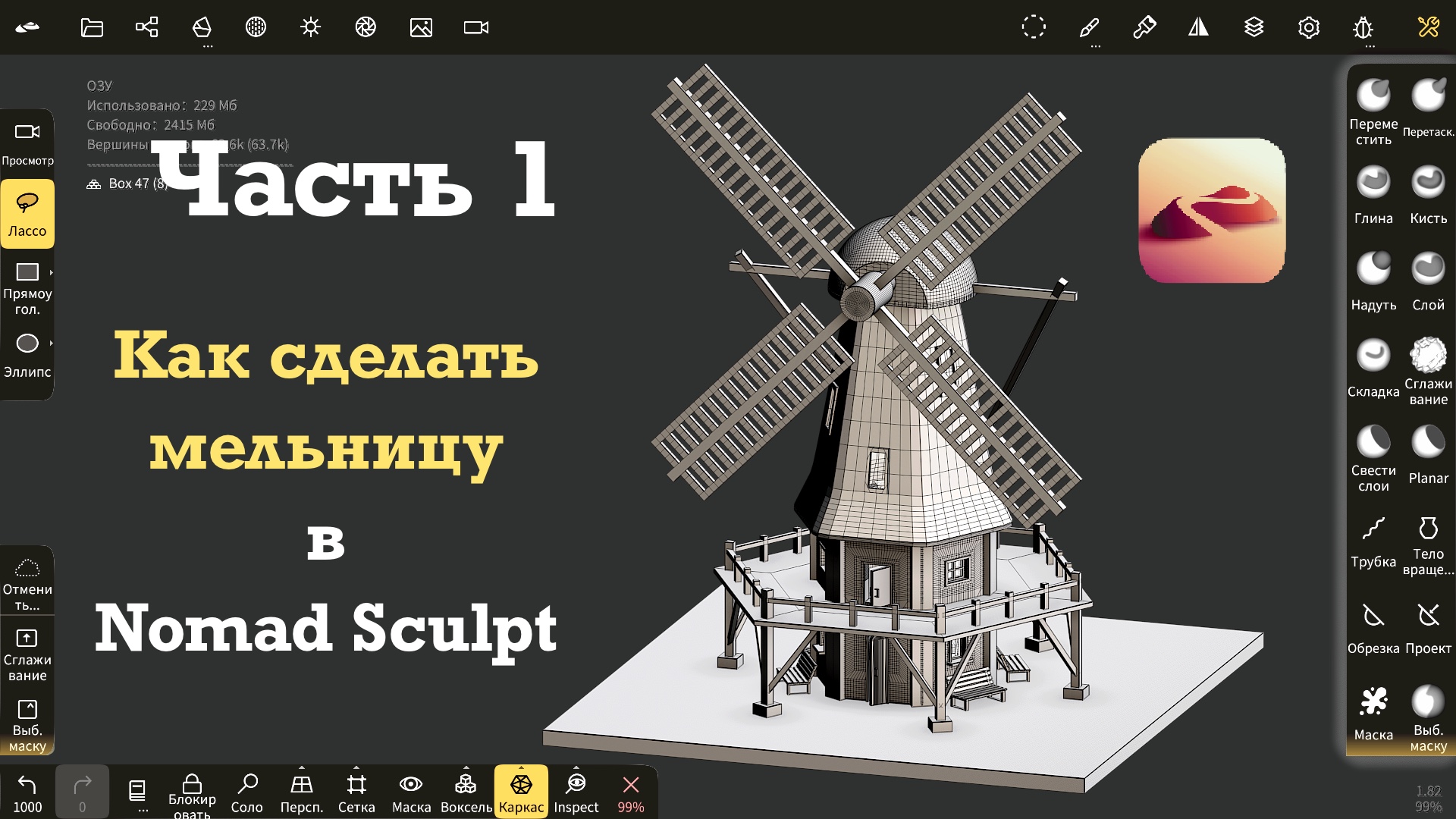This screenshot has width=1456, height=819.
Task: Toggle the Сетка grid display
Action: [x=356, y=792]
